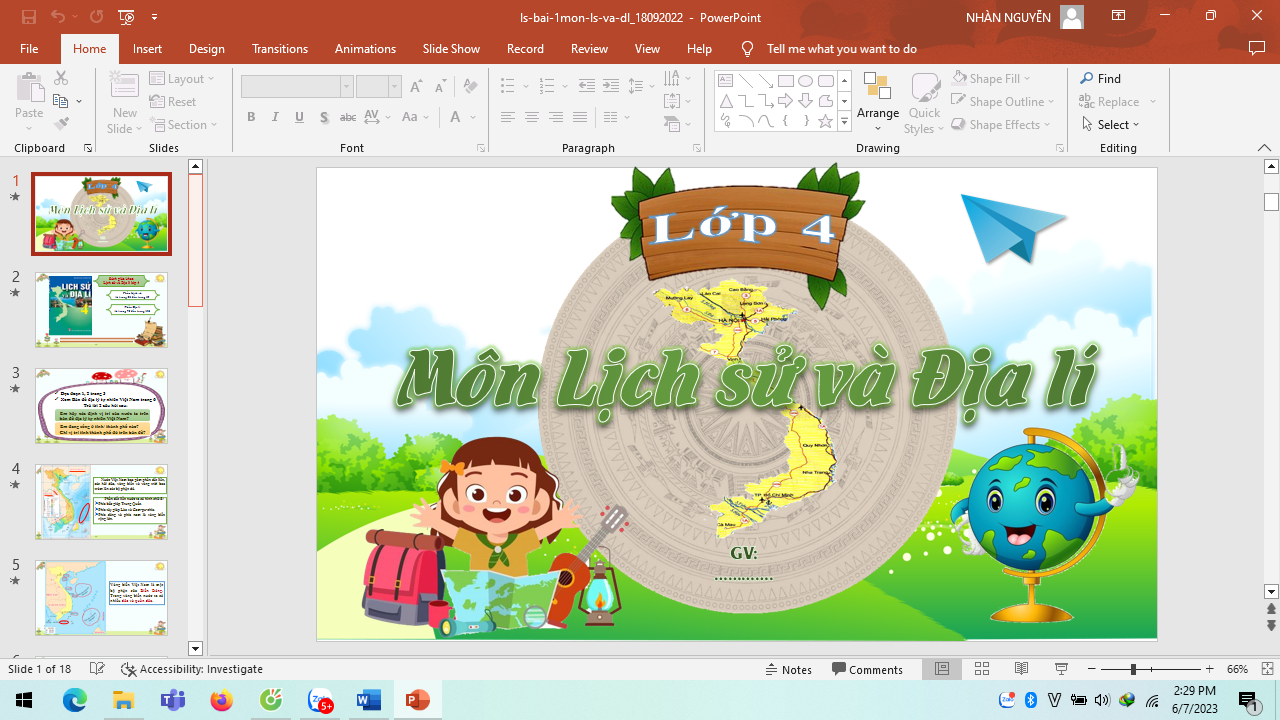Select slide 3 thumbnail
This screenshot has width=1280, height=720.
101,405
